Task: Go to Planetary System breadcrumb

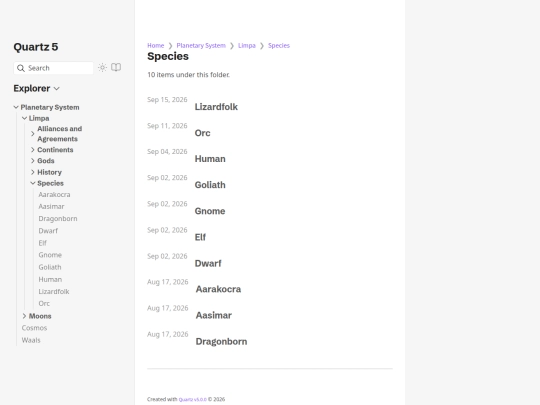Action: [201, 45]
